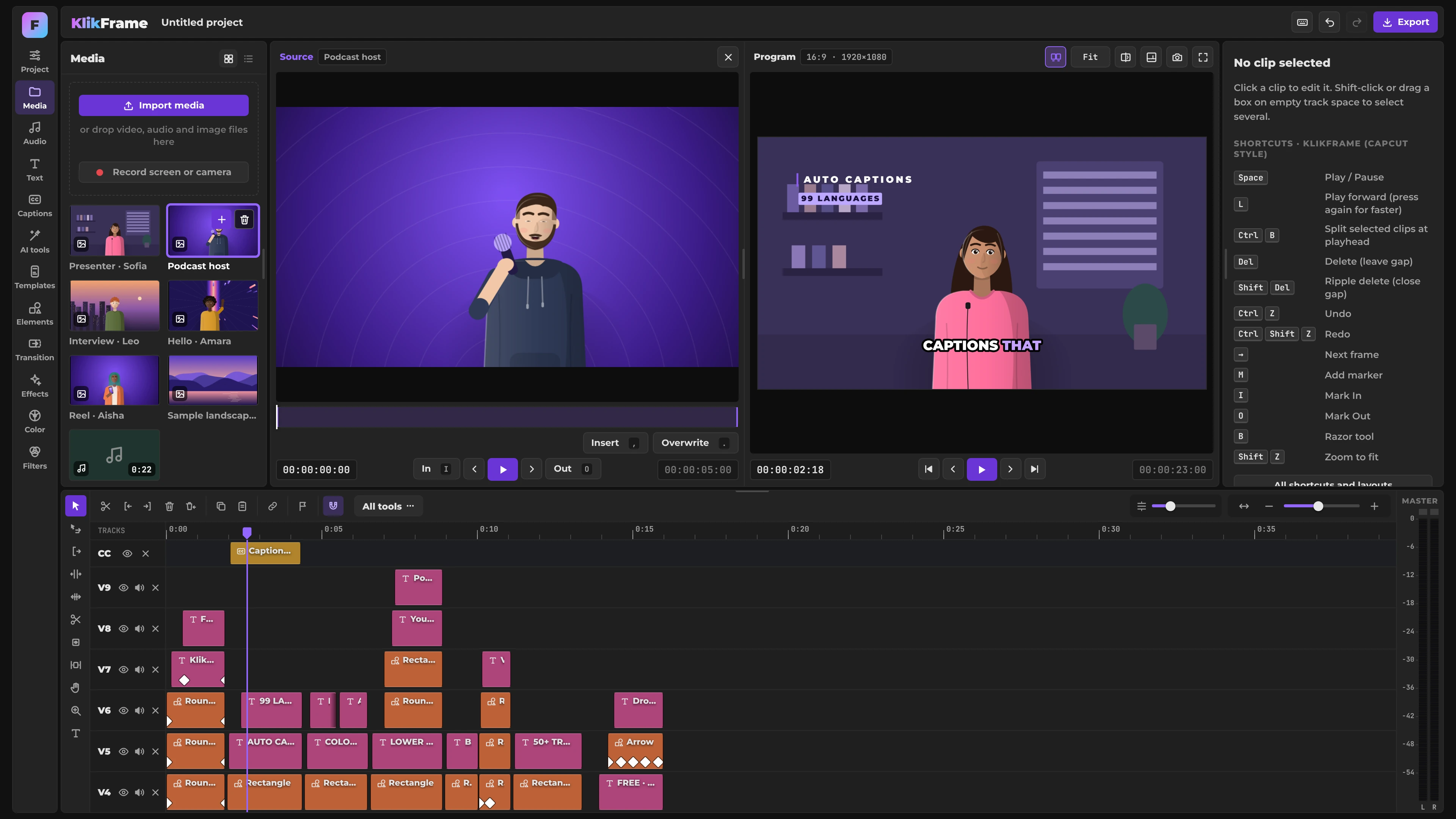Select the zoom magnifier tool in timeline

[76, 711]
